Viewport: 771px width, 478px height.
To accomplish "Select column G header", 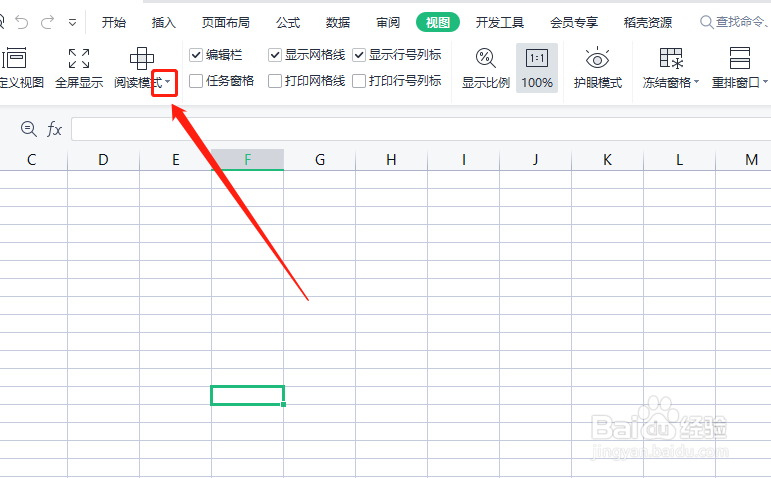I will (320, 160).
